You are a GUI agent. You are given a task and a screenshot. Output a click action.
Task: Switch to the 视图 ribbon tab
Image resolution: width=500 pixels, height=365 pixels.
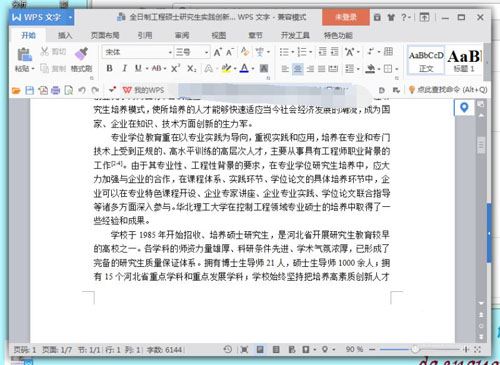219,35
